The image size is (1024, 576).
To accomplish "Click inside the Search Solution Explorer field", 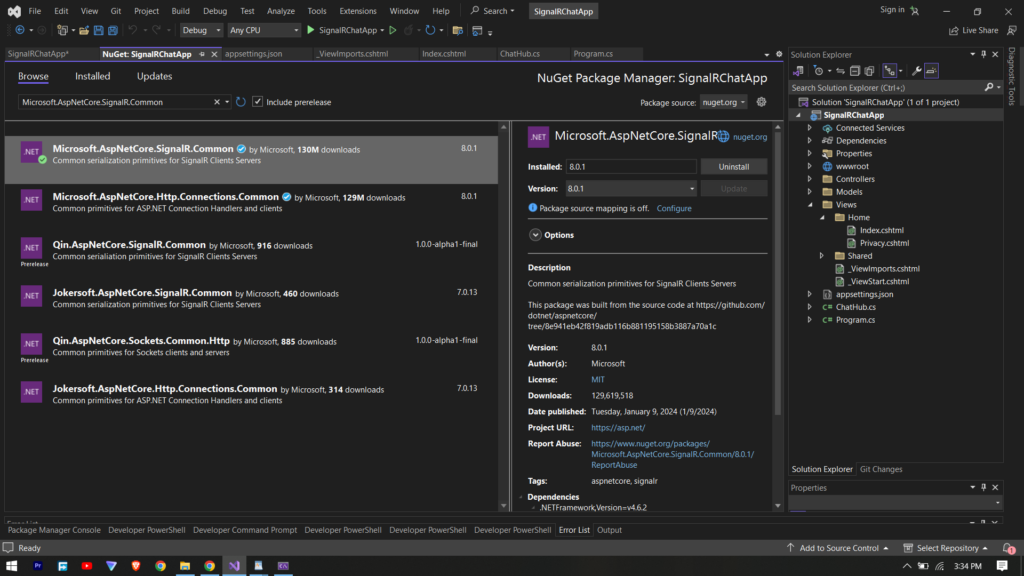I will tap(870, 87).
